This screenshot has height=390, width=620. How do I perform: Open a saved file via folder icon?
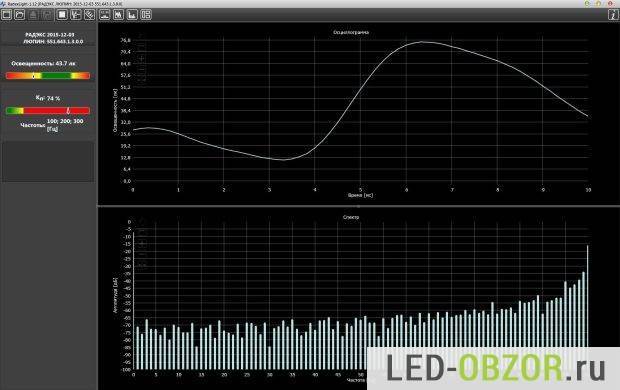point(20,15)
